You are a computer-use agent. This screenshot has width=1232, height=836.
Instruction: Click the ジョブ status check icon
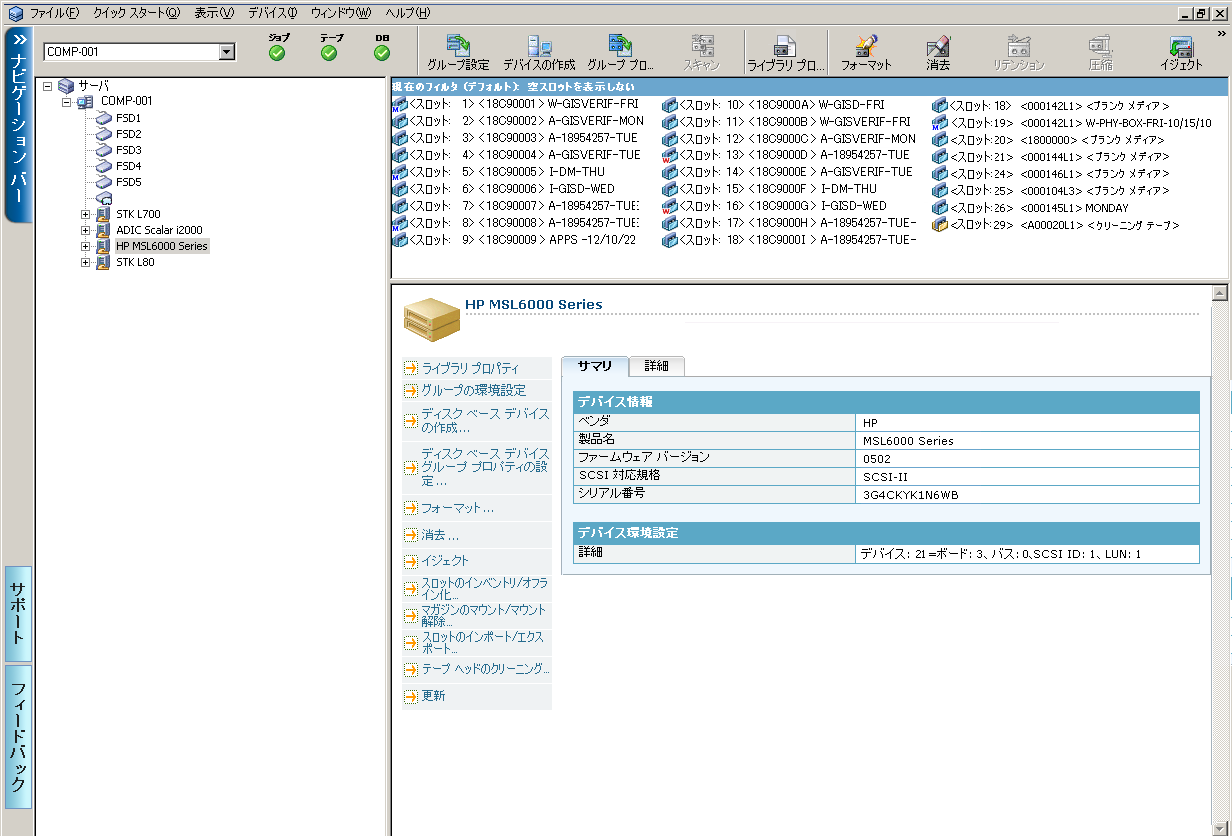click(x=278, y=53)
